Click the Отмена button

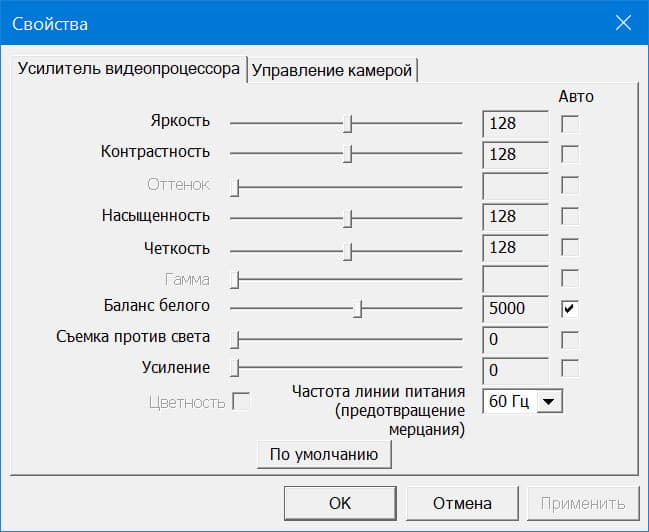click(462, 503)
